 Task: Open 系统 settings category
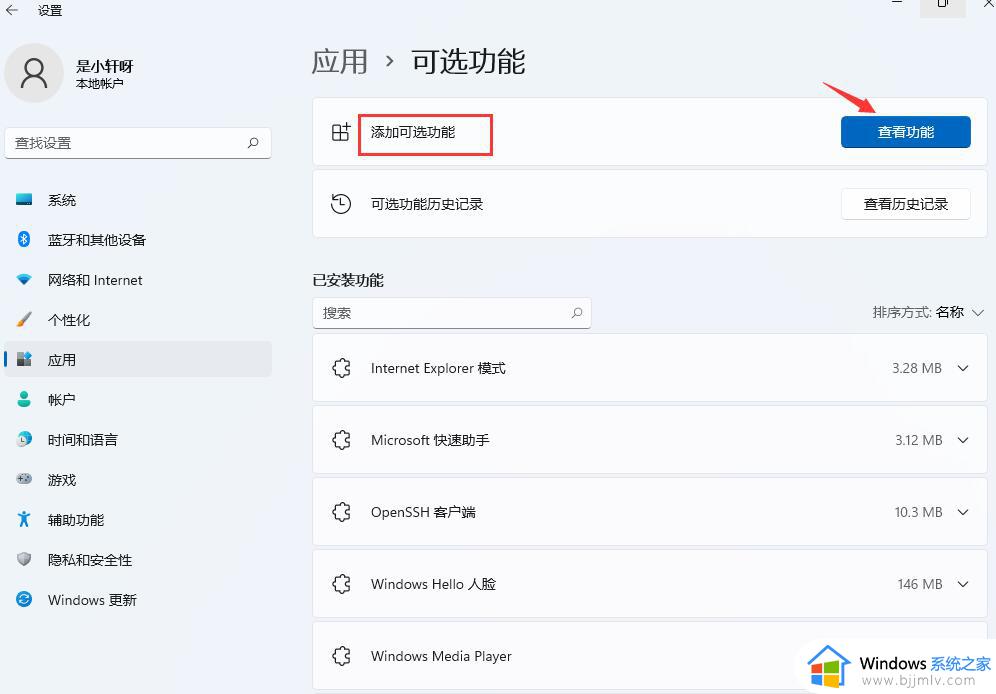(x=138, y=200)
